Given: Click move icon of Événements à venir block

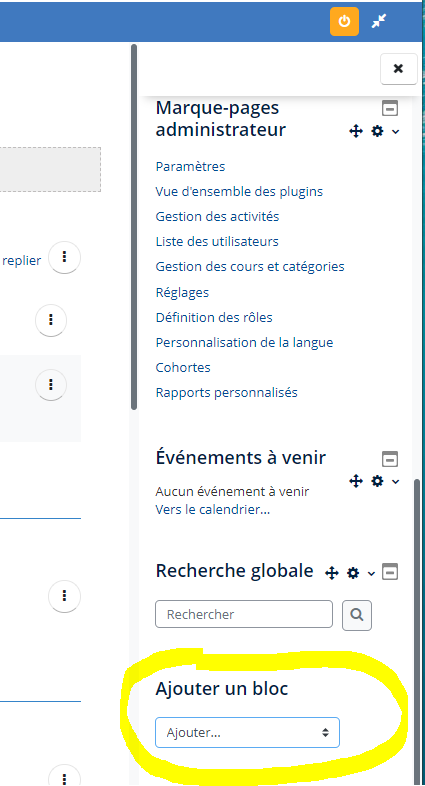Looking at the screenshot, I should [356, 481].
